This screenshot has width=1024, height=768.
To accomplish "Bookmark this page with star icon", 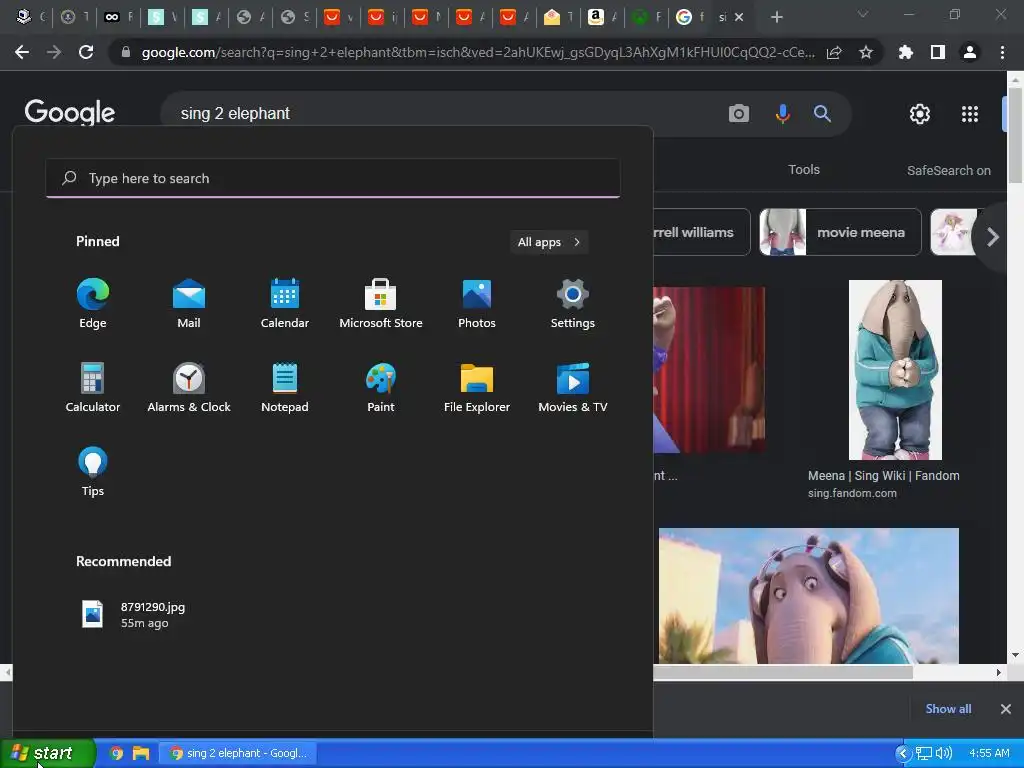I will coord(866,52).
